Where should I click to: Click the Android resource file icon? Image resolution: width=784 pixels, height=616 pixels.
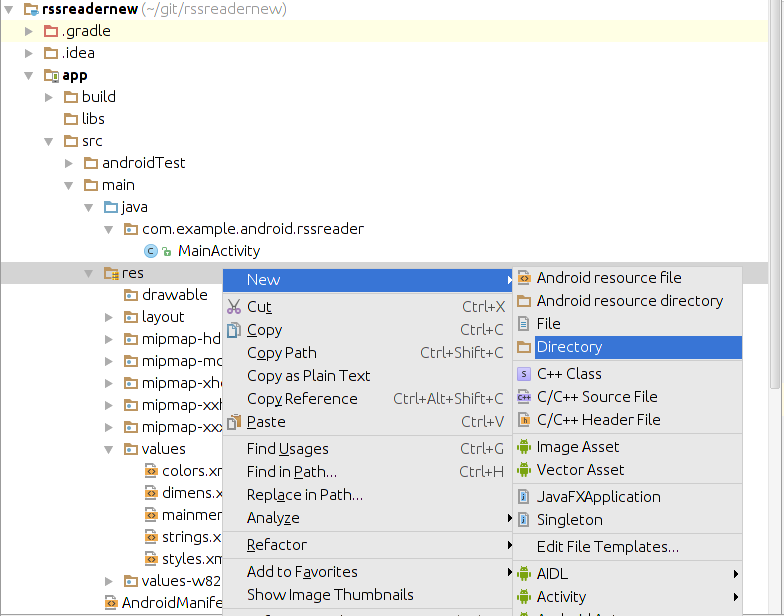(524, 278)
